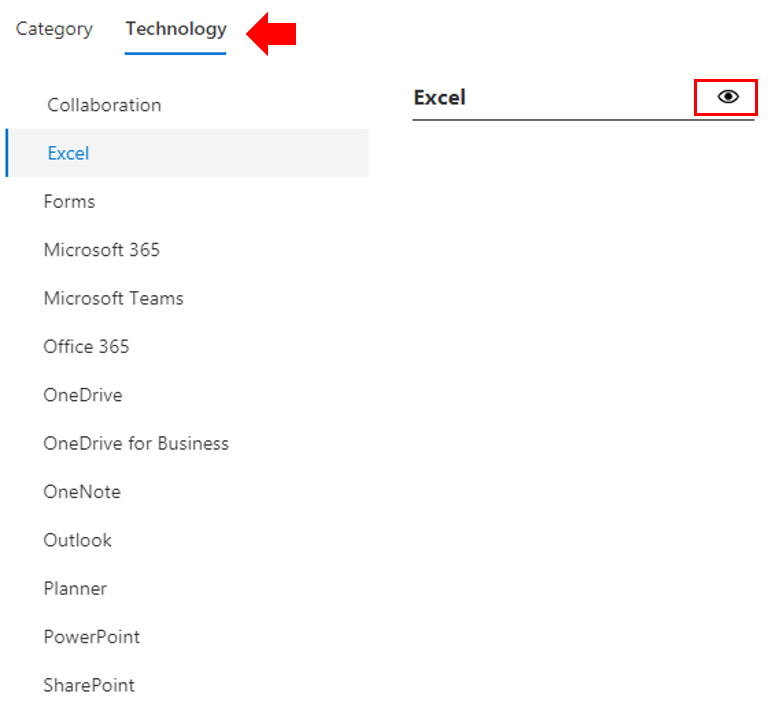Screen dimensions: 771x709
Task: Toggle Excel visibility with the eye icon
Action: [x=727, y=97]
